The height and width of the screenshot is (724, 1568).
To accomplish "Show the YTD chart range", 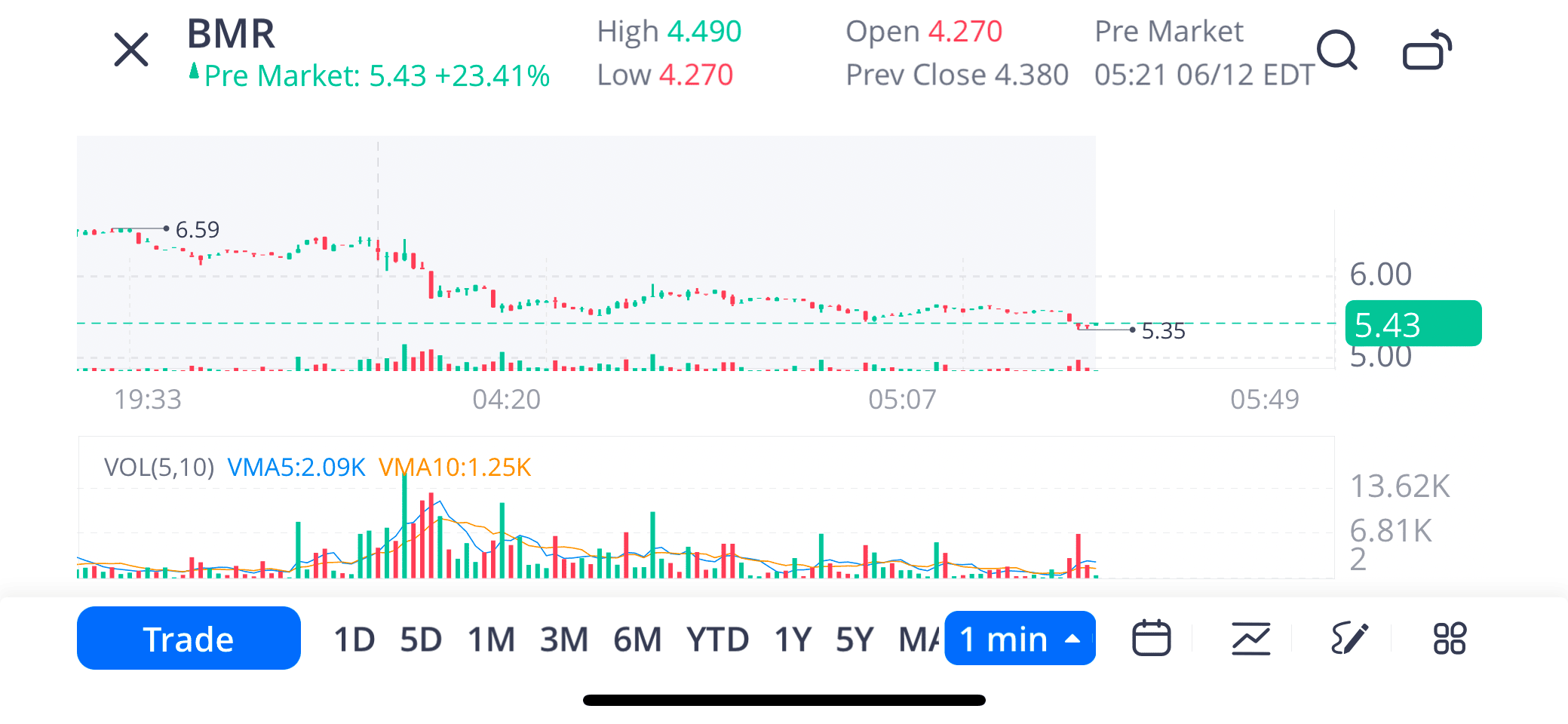I will 717,640.
